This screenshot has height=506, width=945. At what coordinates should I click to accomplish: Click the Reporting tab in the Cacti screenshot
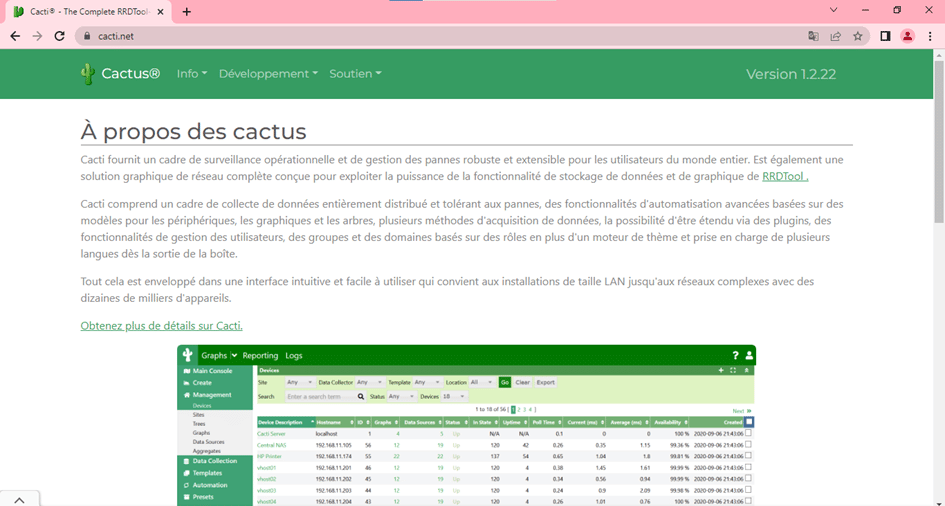[x=260, y=355]
